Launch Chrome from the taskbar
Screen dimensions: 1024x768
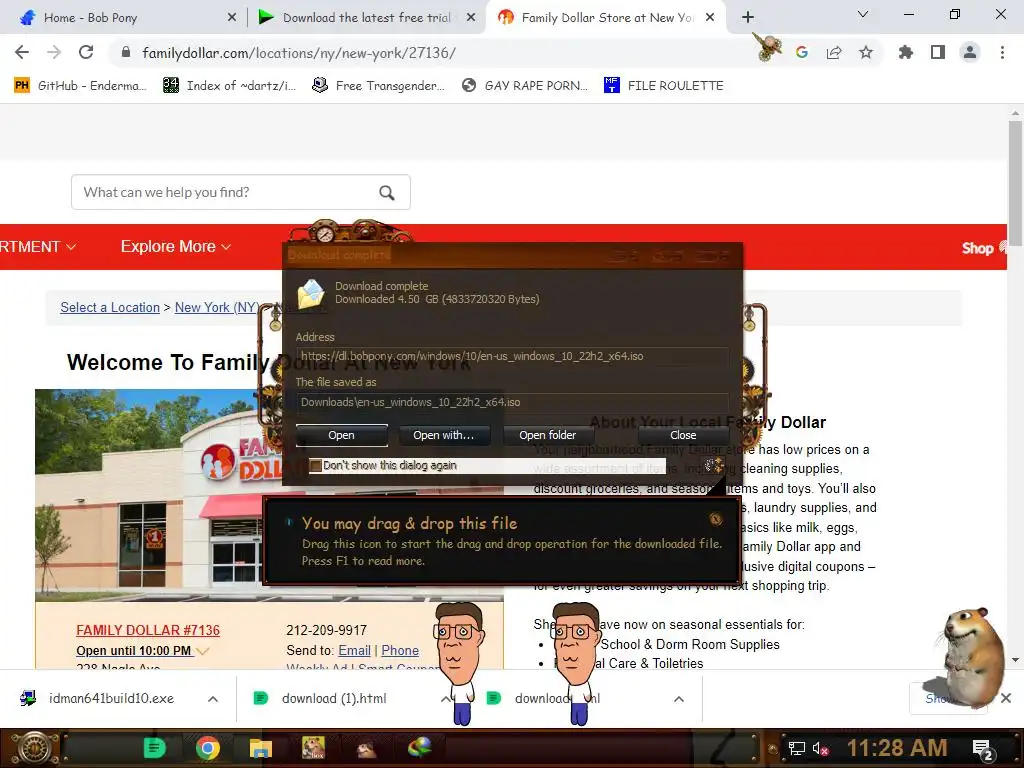point(208,748)
